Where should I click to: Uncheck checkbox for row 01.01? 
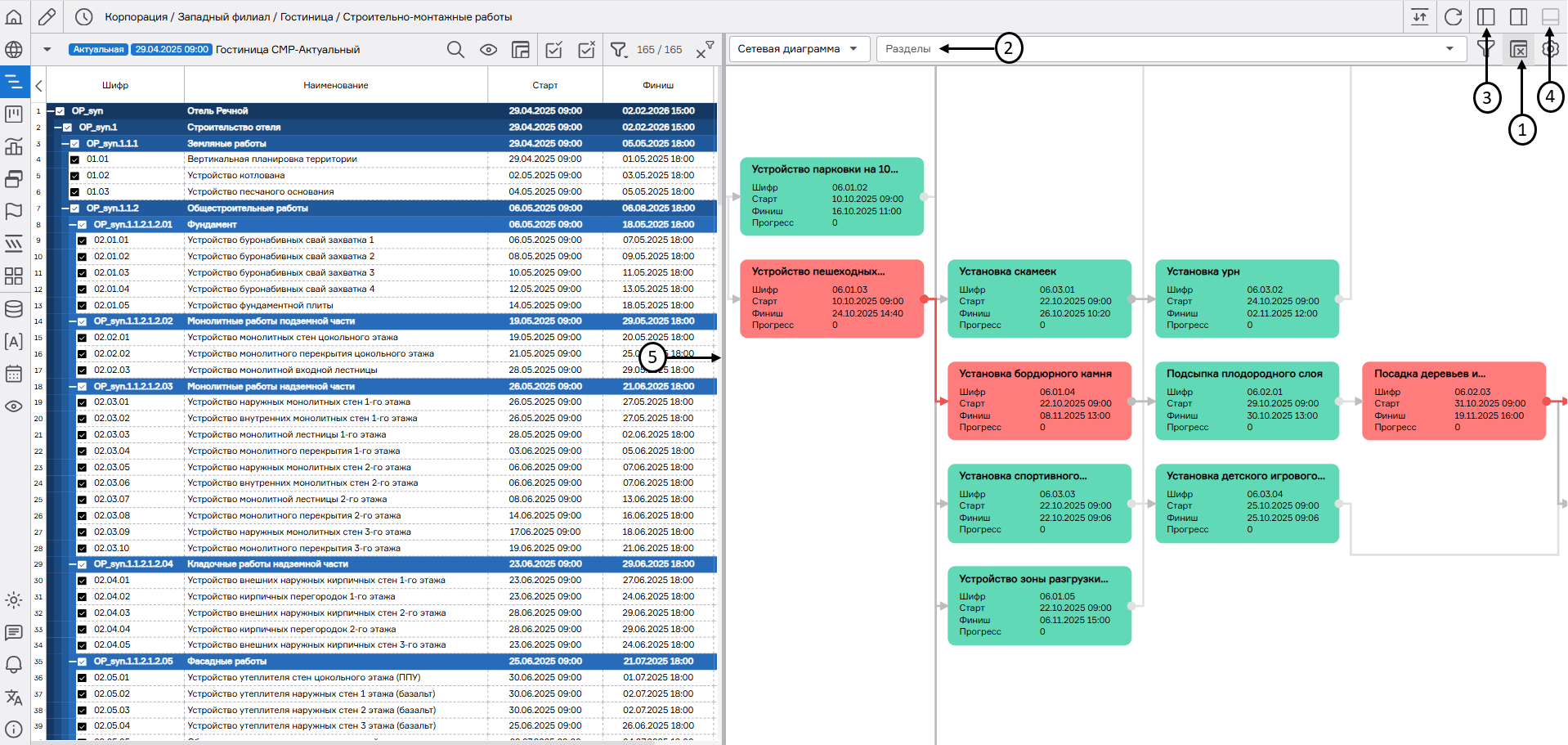[74, 159]
